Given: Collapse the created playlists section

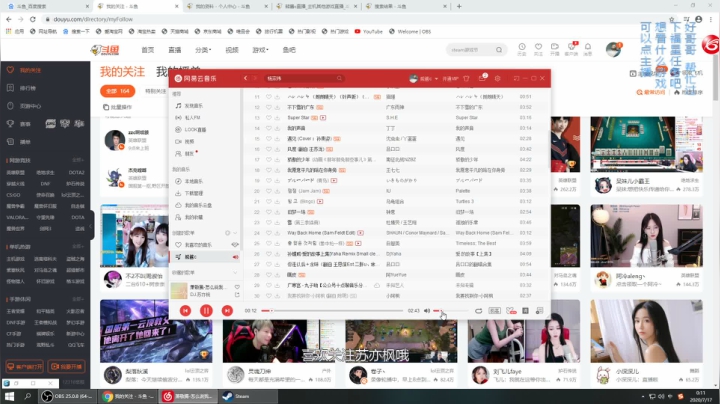Looking at the screenshot, I should coord(235,233).
